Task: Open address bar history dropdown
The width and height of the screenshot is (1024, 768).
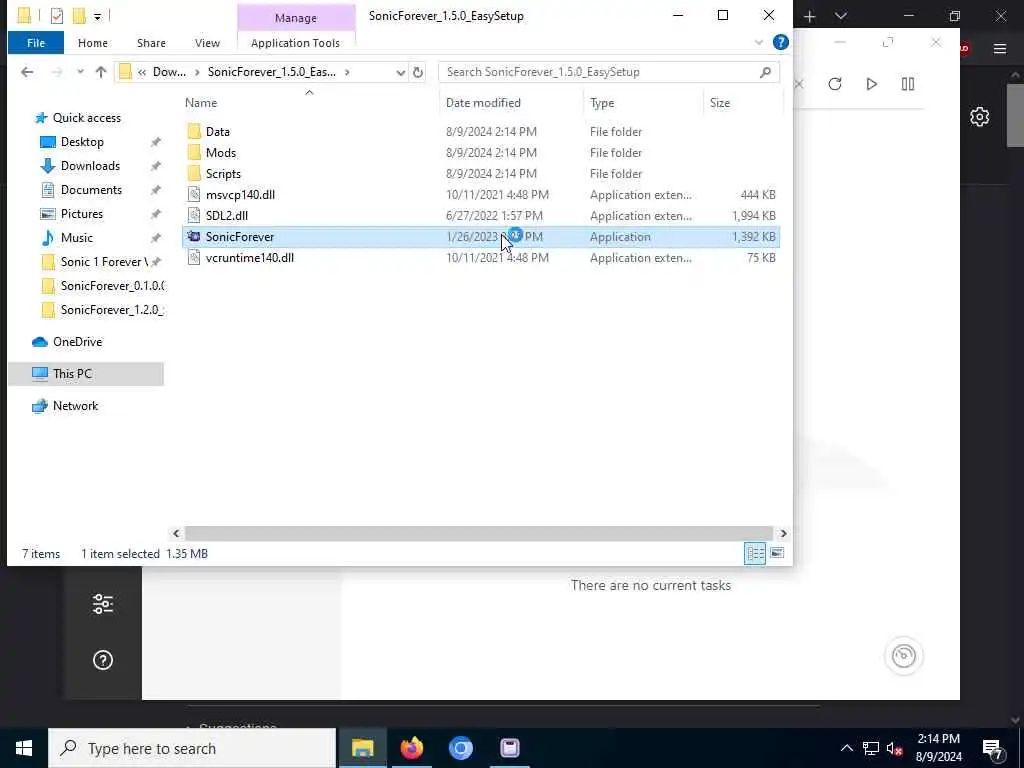Action: coord(400,72)
